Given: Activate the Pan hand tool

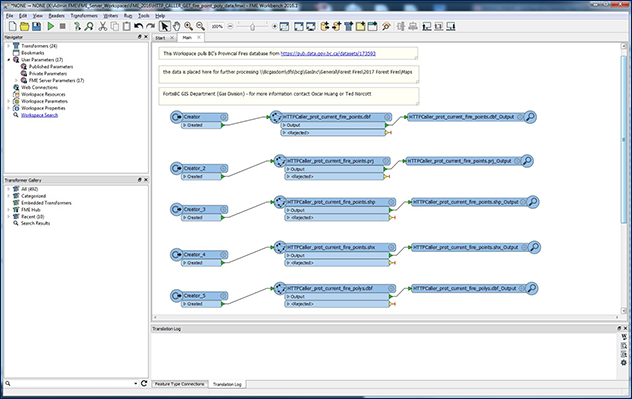Looking at the screenshot, I should click(x=177, y=27).
